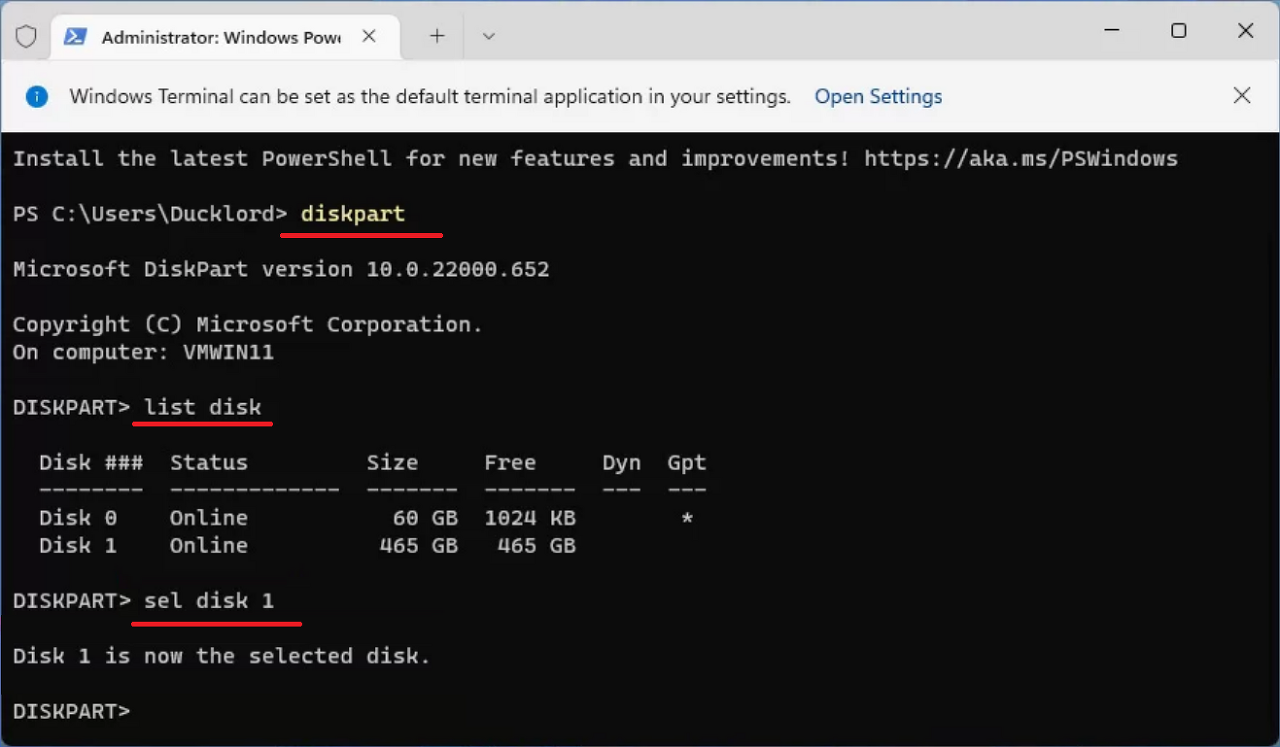1280x747 pixels.
Task: Open Settings link in the info banner
Action: click(878, 97)
